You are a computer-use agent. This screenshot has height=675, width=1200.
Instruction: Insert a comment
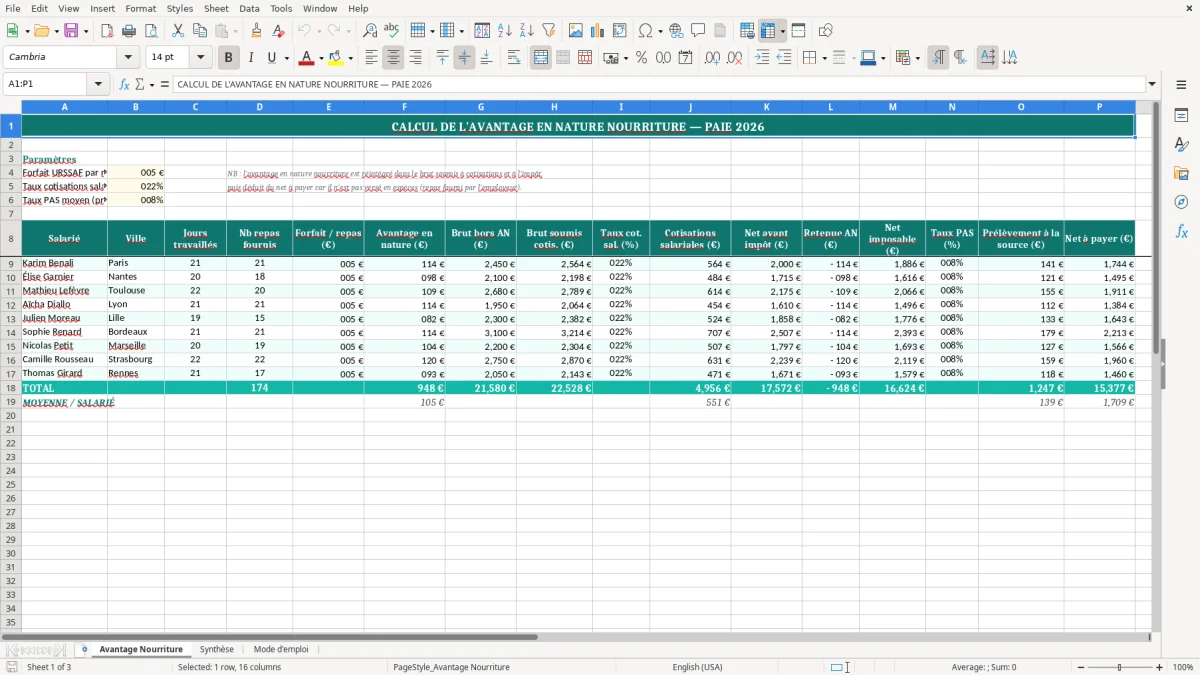(698, 31)
